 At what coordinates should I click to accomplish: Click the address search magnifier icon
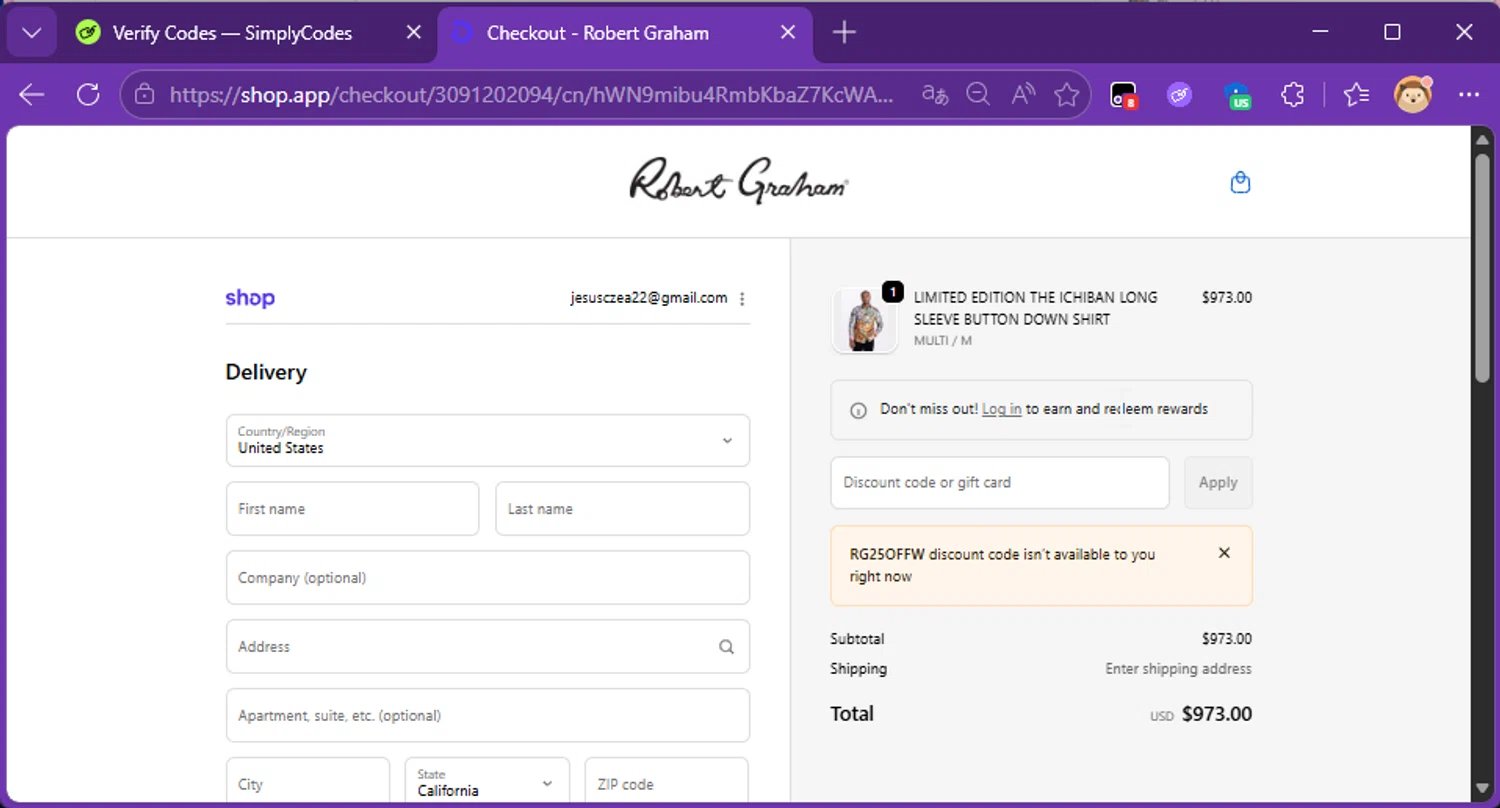click(x=726, y=647)
